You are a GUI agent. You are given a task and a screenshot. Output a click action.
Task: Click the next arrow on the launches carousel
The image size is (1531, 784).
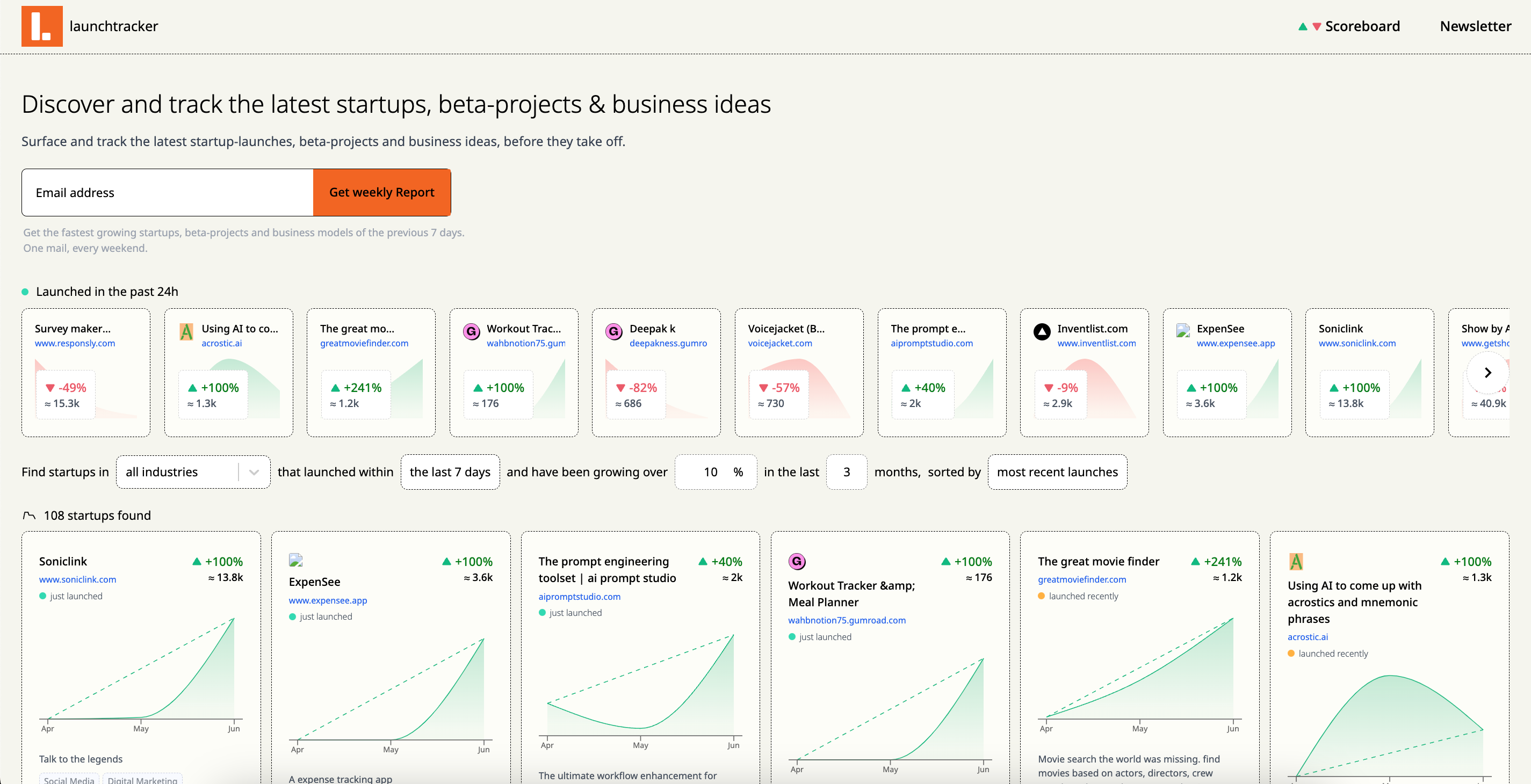tap(1487, 373)
